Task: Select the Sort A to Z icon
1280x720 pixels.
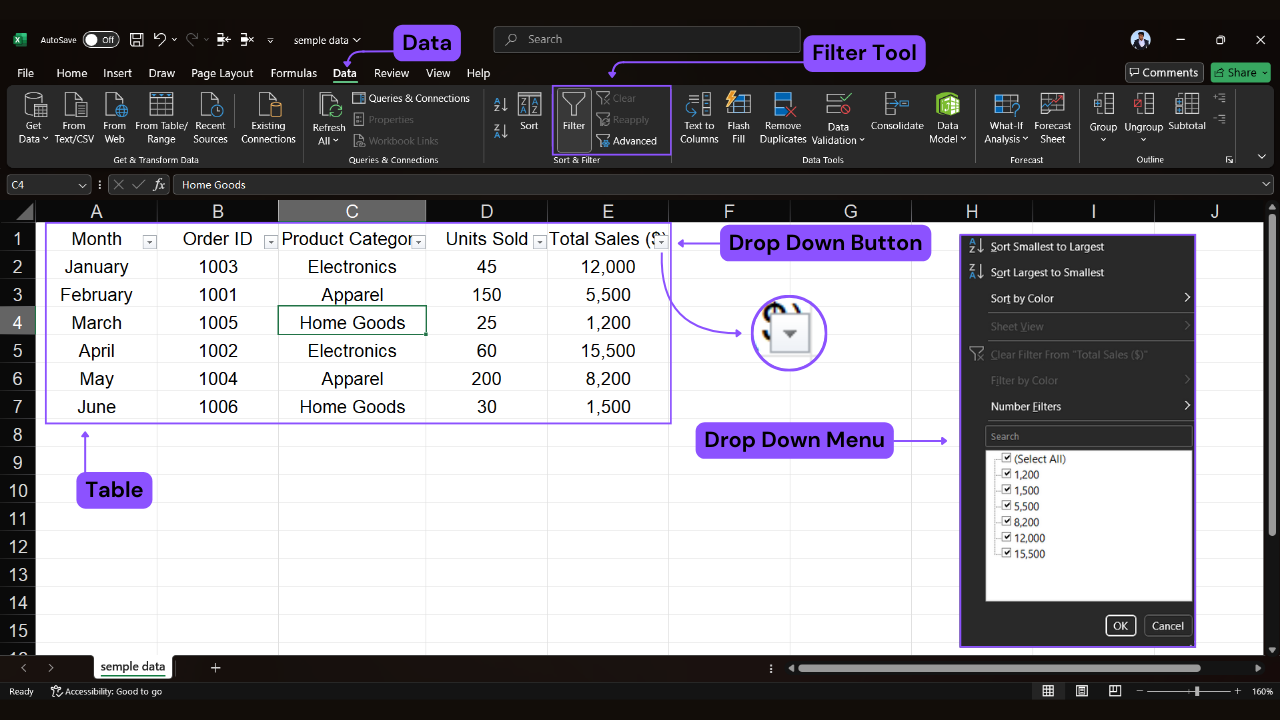Action: 500,104
